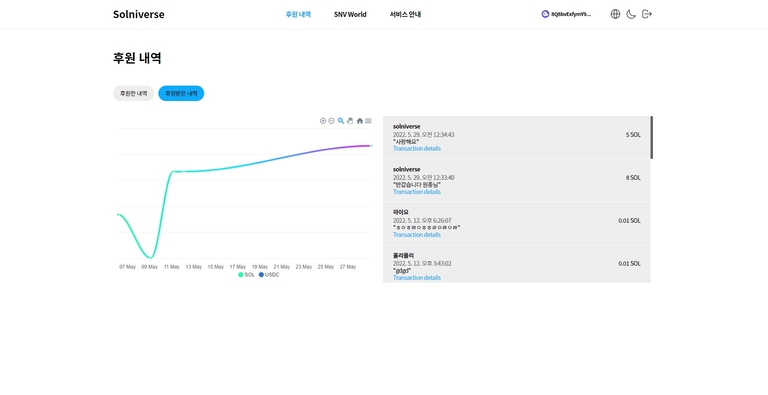Click the logout icon
This screenshot has width=768, height=395.
(x=647, y=14)
